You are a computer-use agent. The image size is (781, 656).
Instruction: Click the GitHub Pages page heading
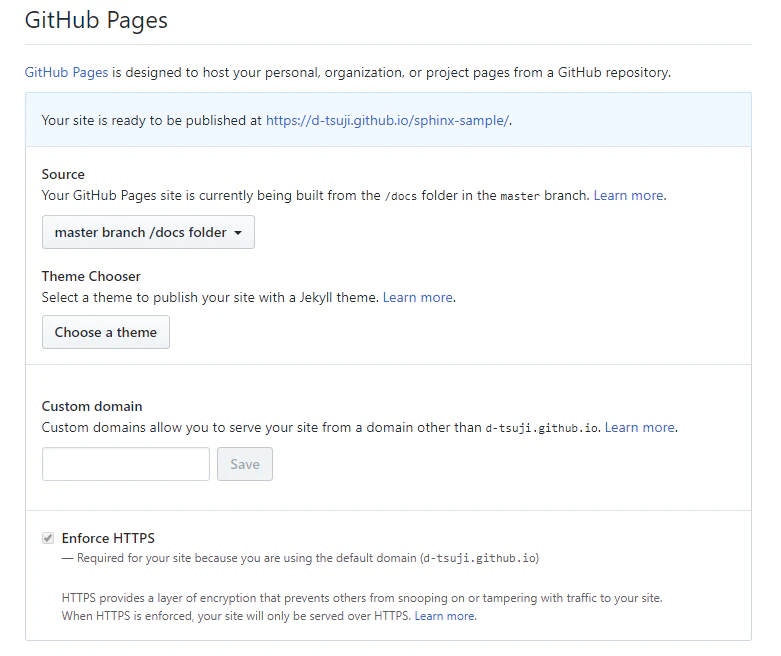pos(96,20)
